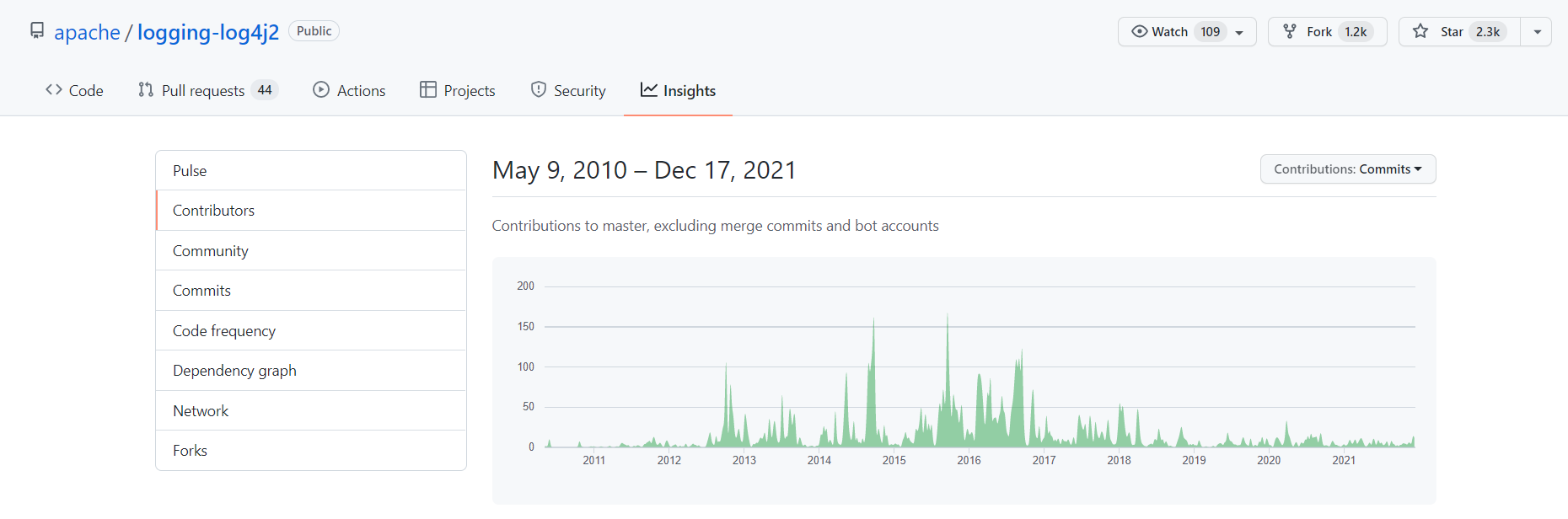Click the Projects table icon
The width and height of the screenshot is (1568, 519).
(x=428, y=89)
